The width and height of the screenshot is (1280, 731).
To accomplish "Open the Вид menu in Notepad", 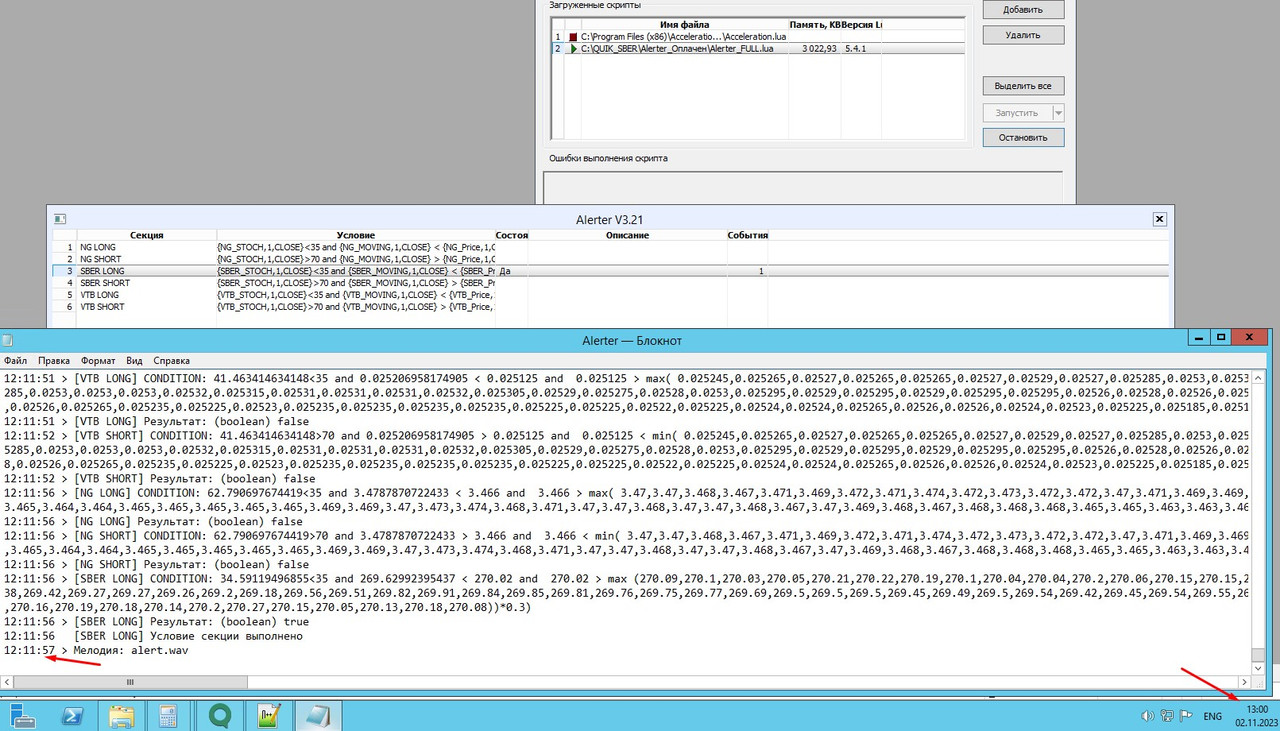I will click(x=134, y=360).
